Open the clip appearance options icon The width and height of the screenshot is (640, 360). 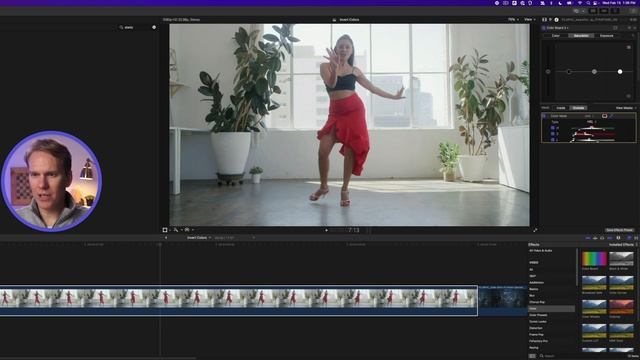[618, 238]
